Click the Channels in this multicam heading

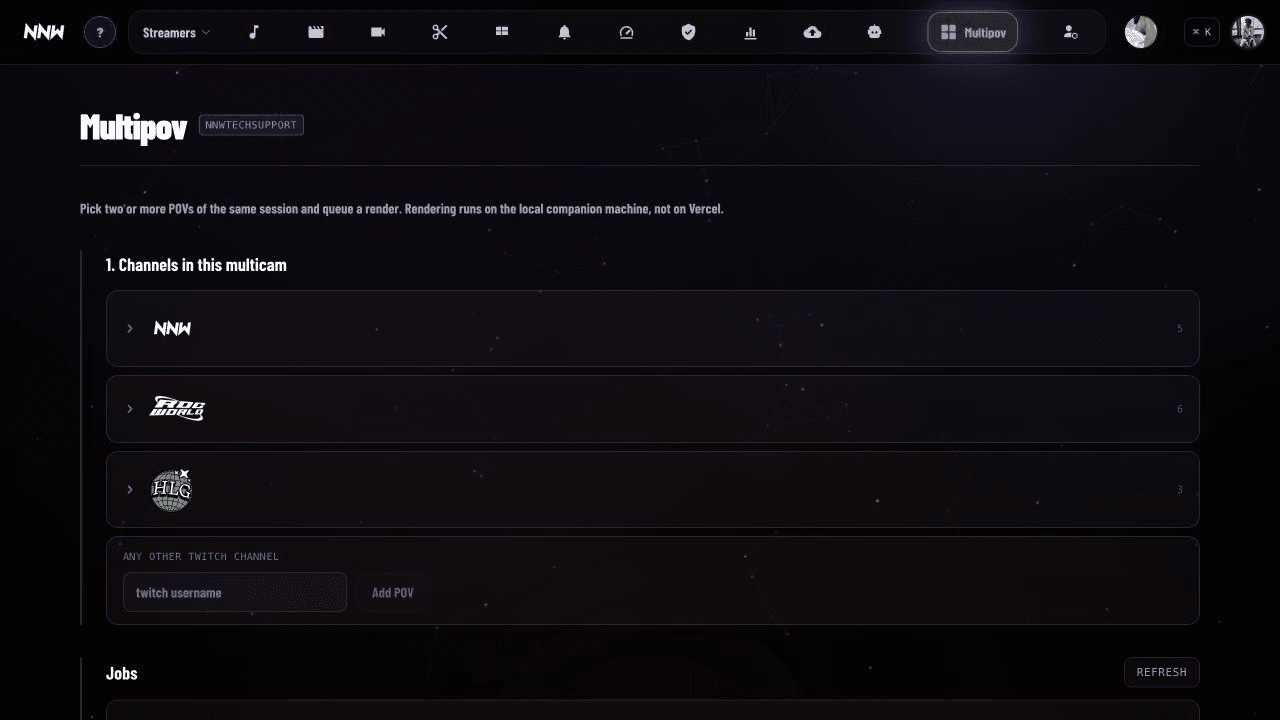[x=196, y=265]
